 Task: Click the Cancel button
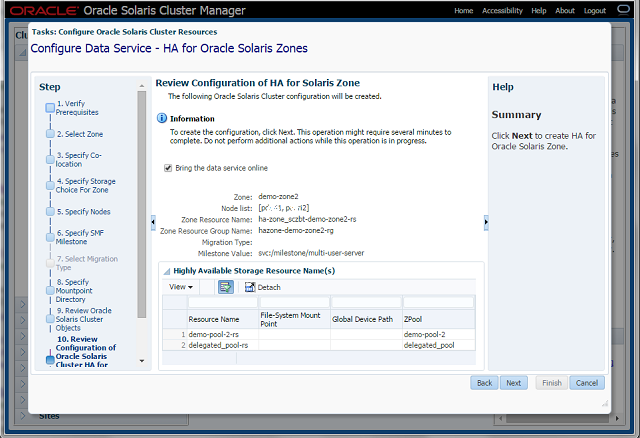(587, 383)
